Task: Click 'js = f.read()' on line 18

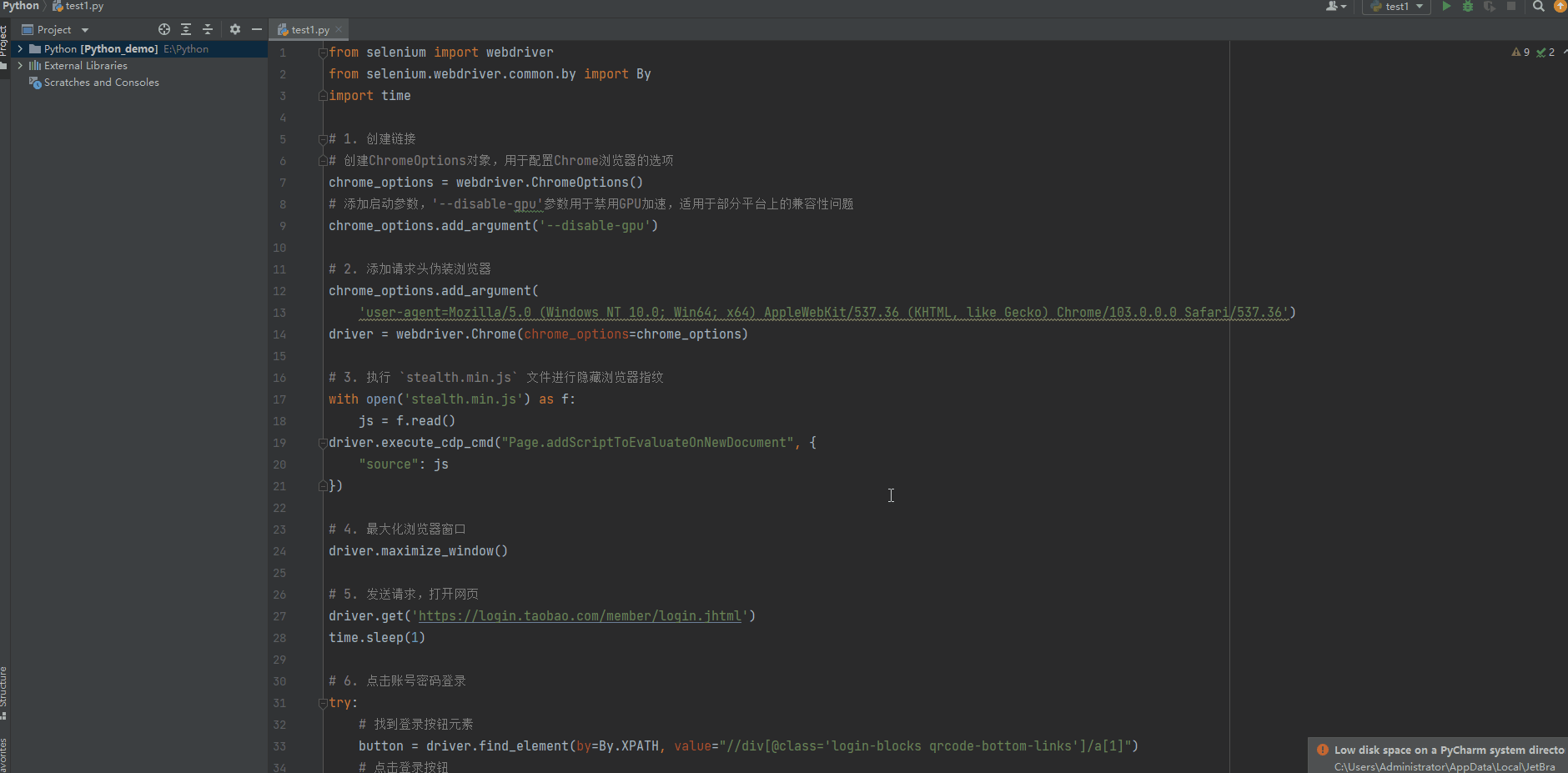Action: pos(407,421)
